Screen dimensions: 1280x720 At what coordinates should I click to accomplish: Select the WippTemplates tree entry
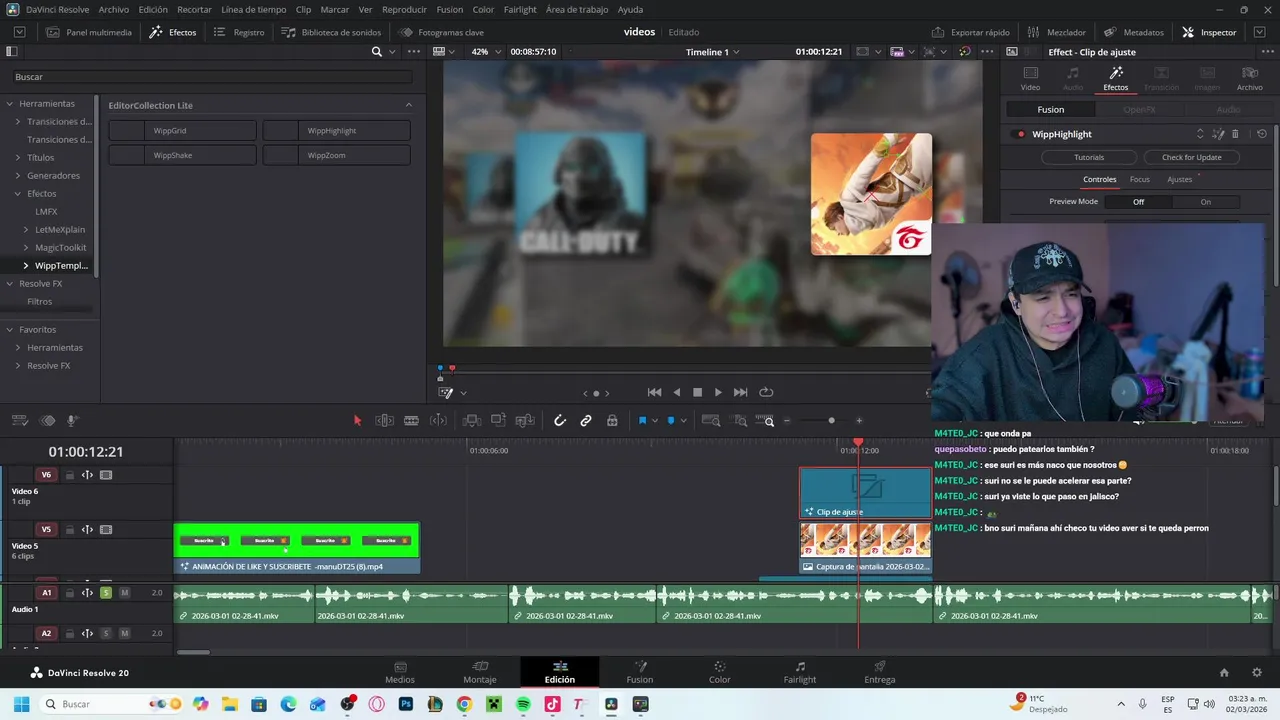61,266
